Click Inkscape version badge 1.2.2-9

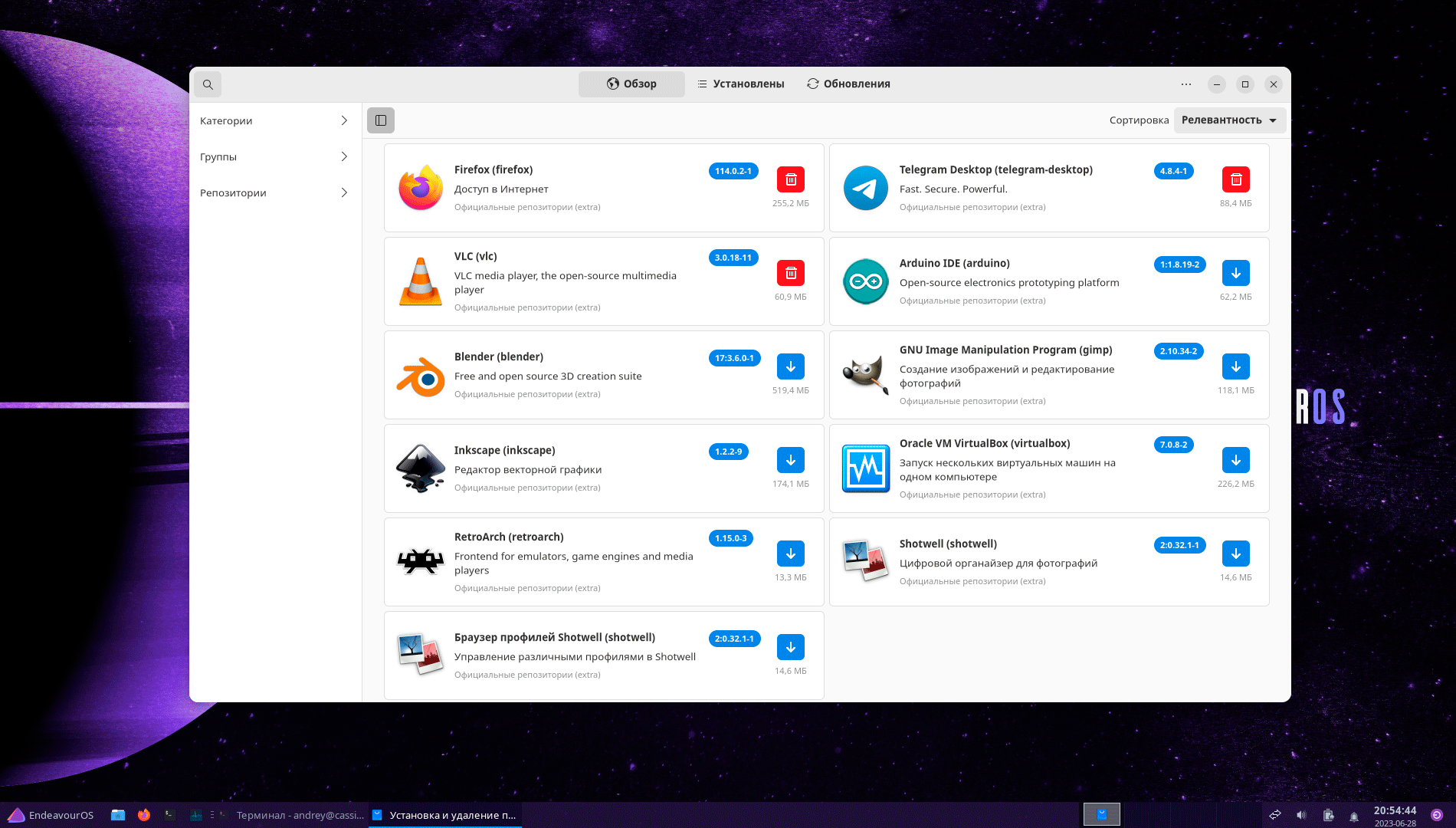point(729,452)
